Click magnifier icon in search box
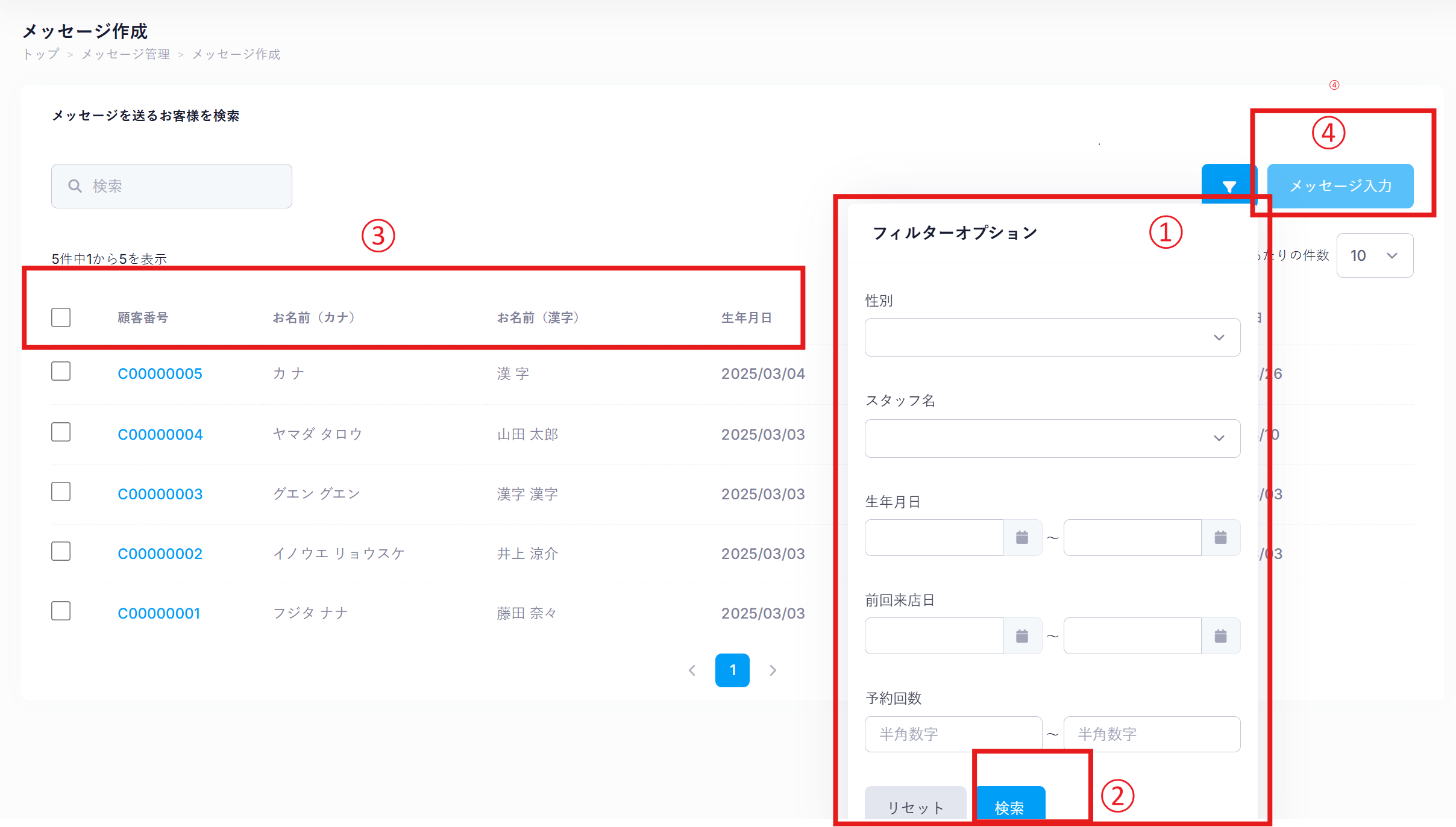 [x=75, y=186]
